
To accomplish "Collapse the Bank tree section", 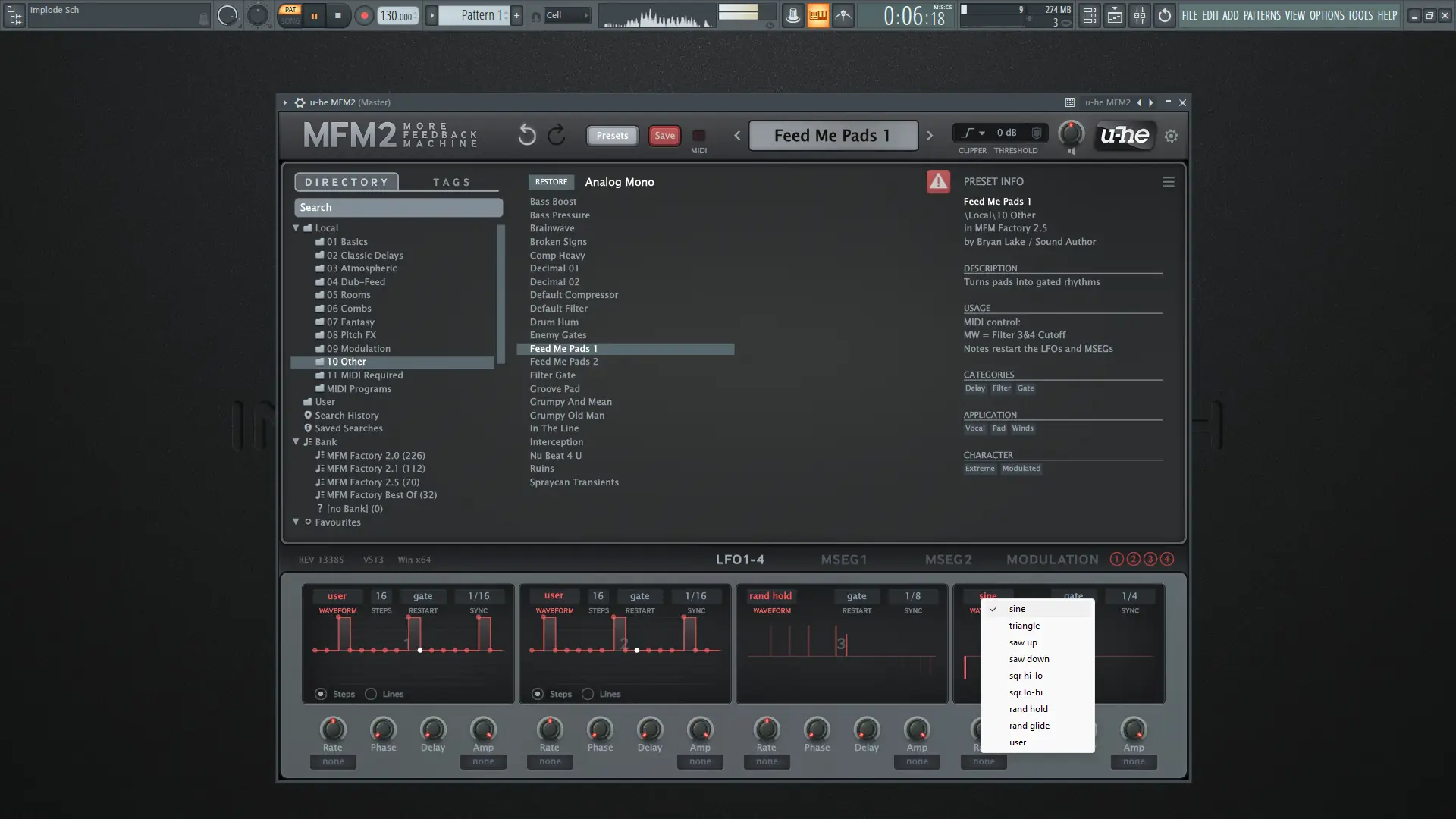I will (x=295, y=441).
